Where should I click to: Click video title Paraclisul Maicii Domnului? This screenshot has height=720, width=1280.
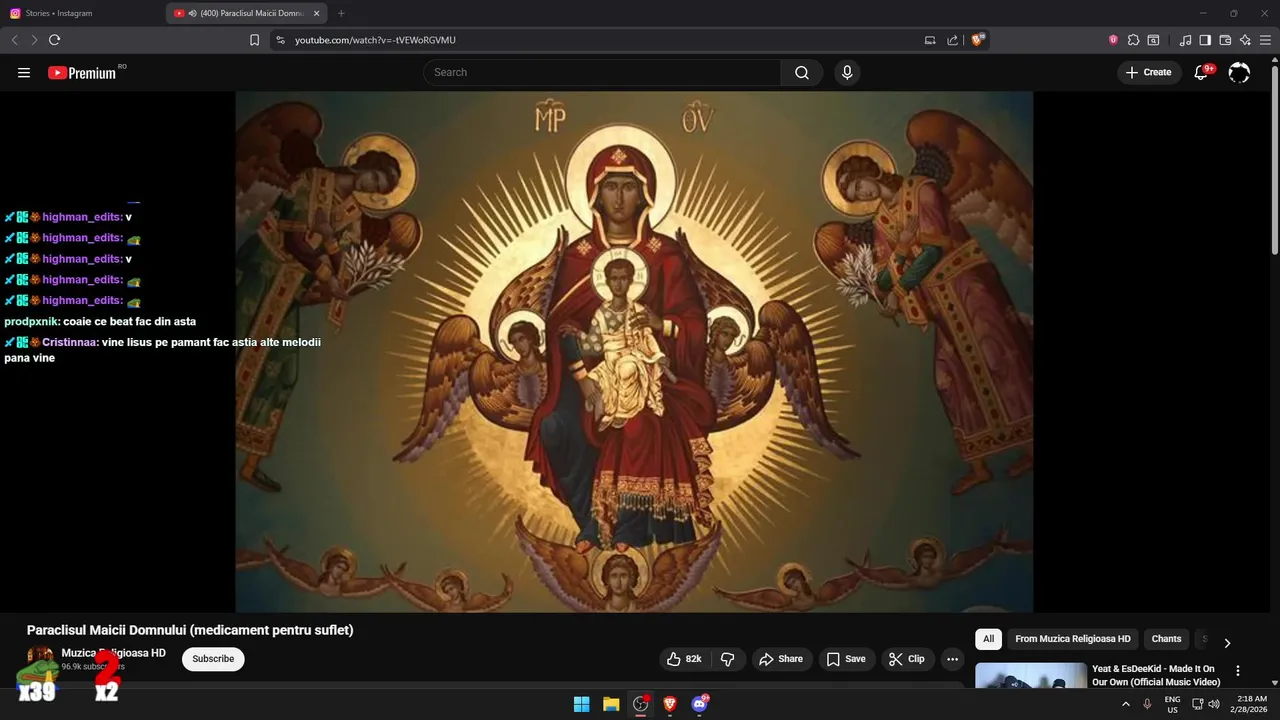click(190, 630)
